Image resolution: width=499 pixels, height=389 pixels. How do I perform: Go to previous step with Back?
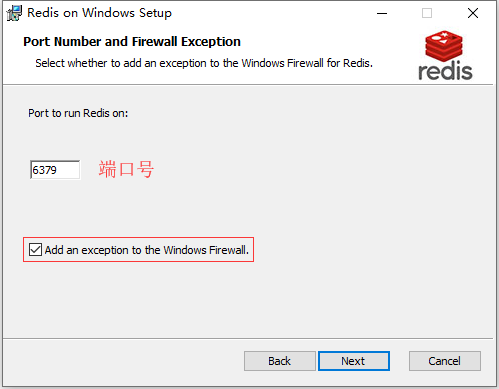pos(280,361)
